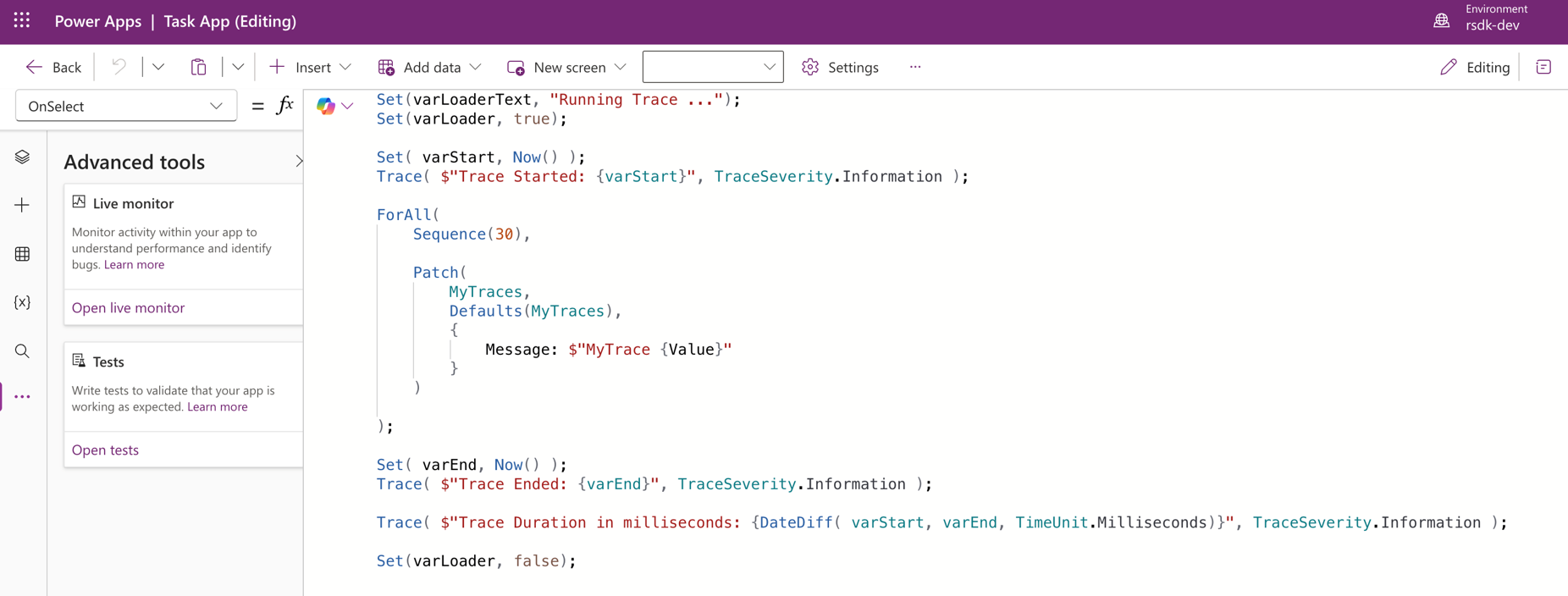Open the Variables icon in sidebar
The height and width of the screenshot is (596, 1568).
tap(23, 302)
